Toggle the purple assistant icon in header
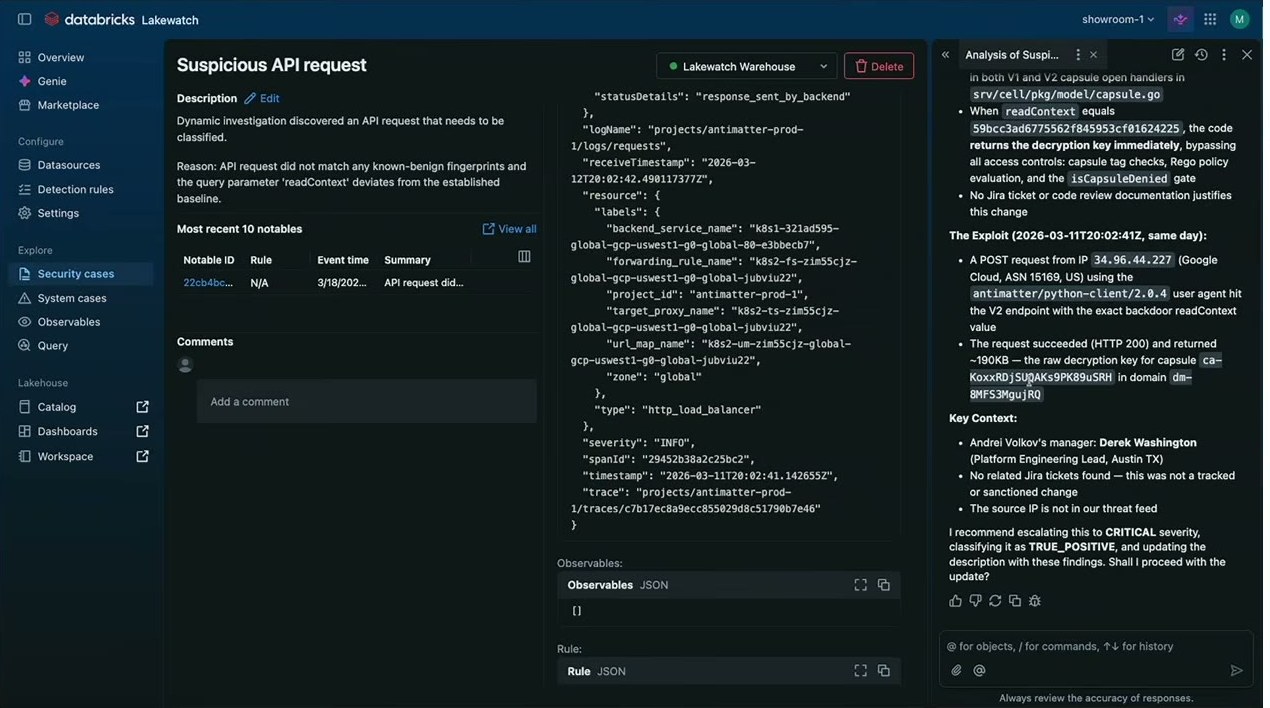Viewport: 1270px width, 708px height. [1181, 19]
